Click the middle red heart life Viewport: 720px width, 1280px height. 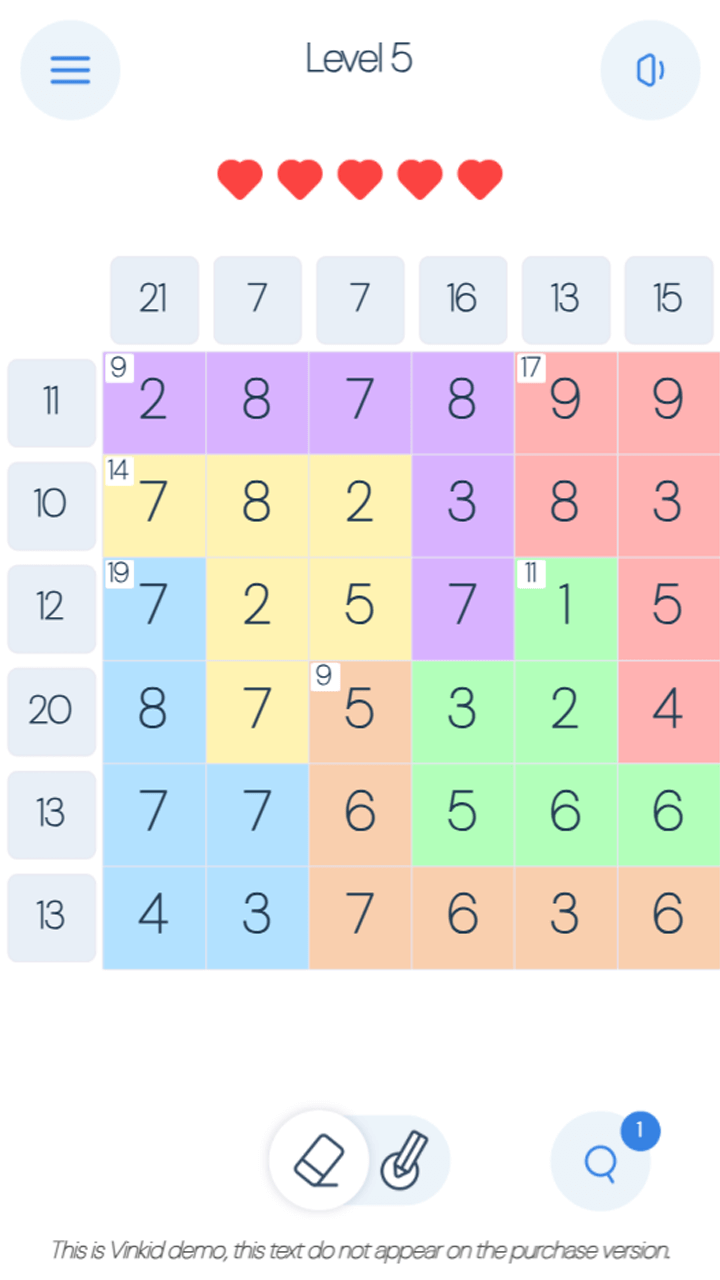pyautogui.click(x=360, y=180)
